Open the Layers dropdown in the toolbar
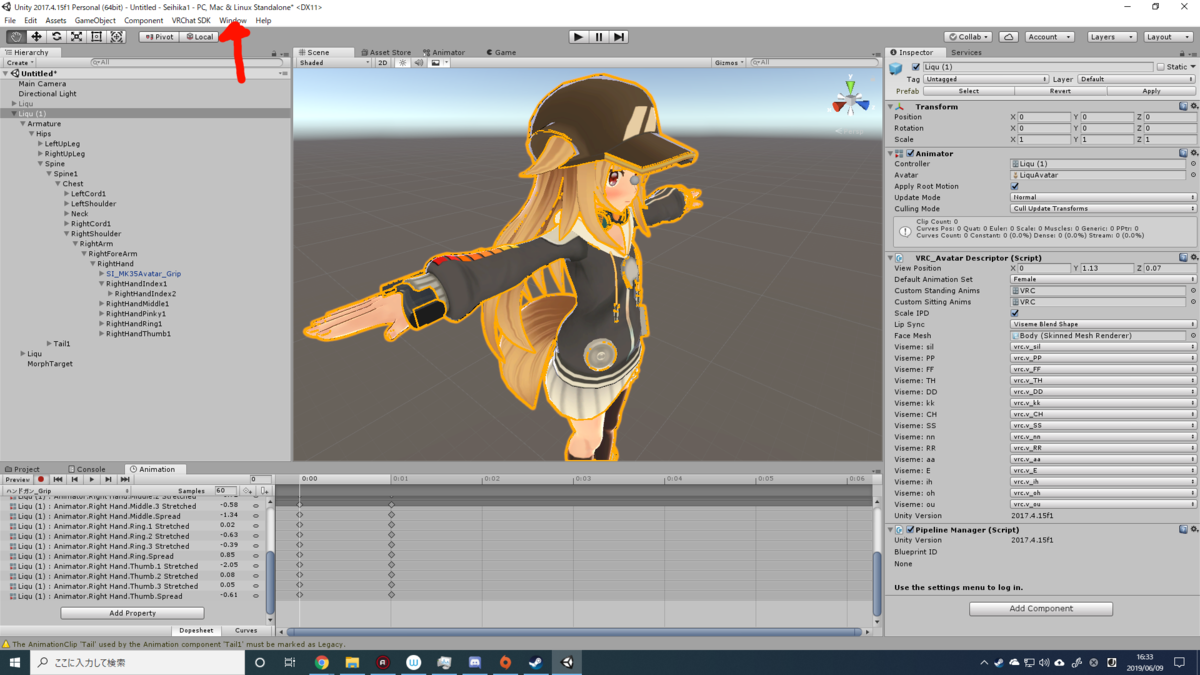 [x=1111, y=37]
